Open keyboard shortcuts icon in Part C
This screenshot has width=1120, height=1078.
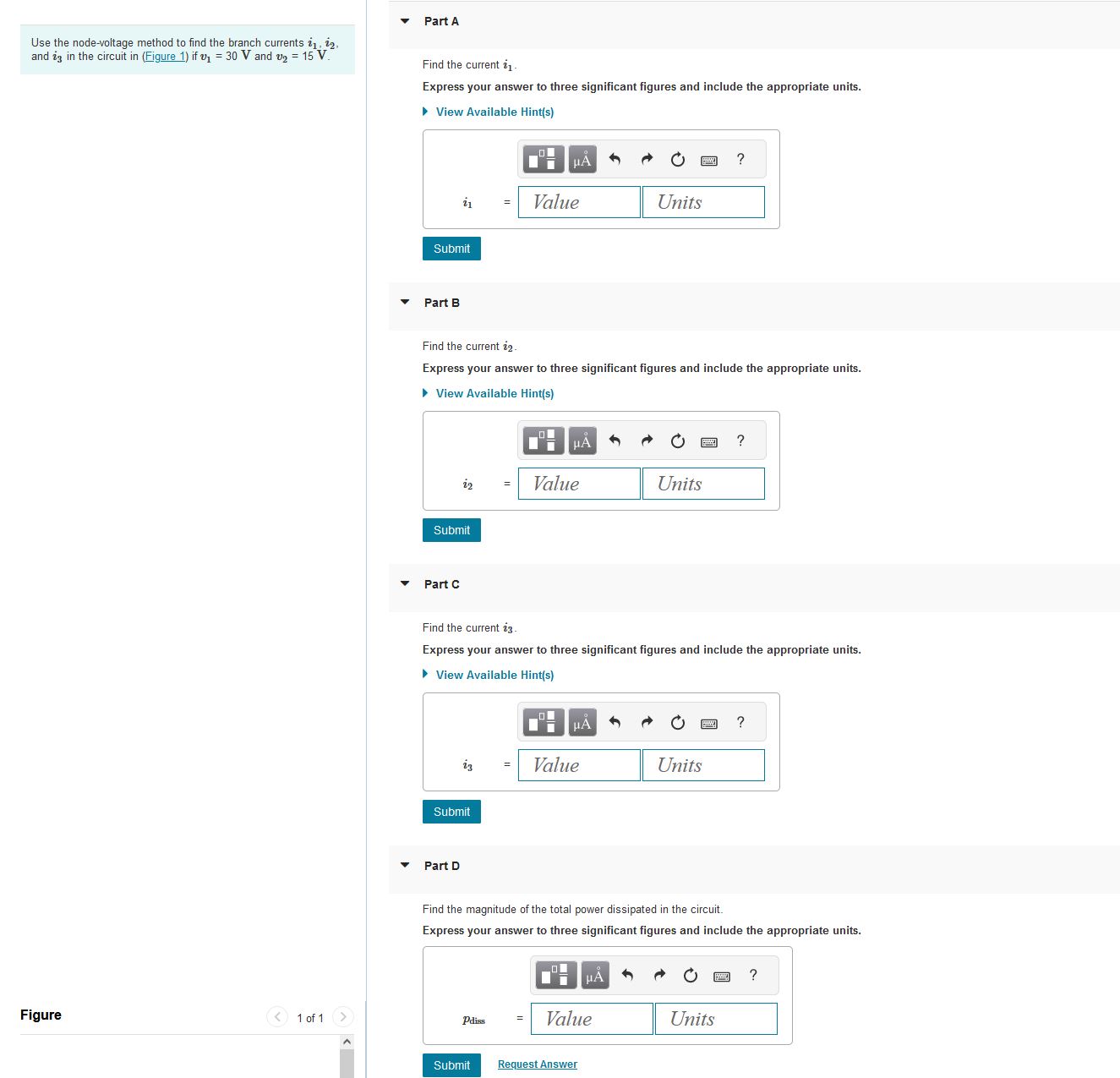[x=709, y=721]
